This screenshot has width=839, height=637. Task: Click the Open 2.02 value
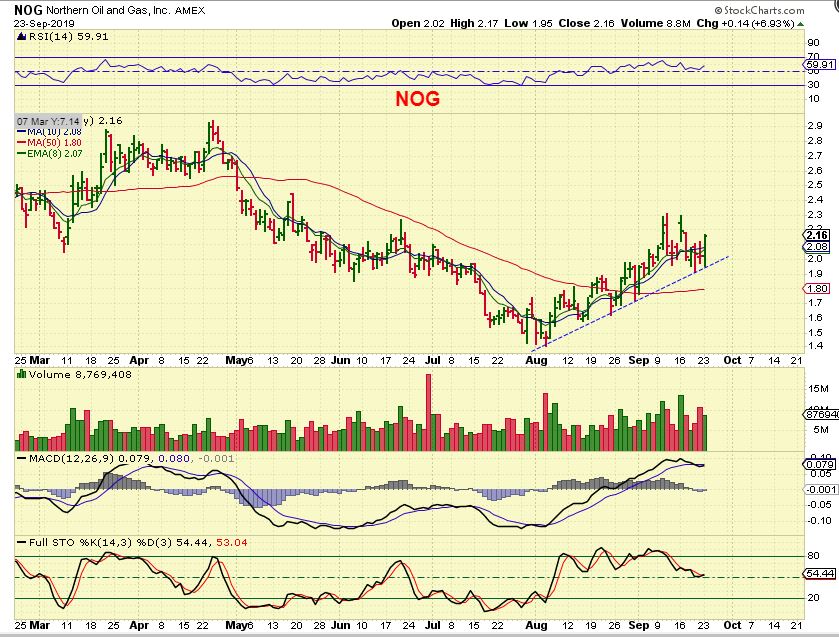(x=418, y=24)
